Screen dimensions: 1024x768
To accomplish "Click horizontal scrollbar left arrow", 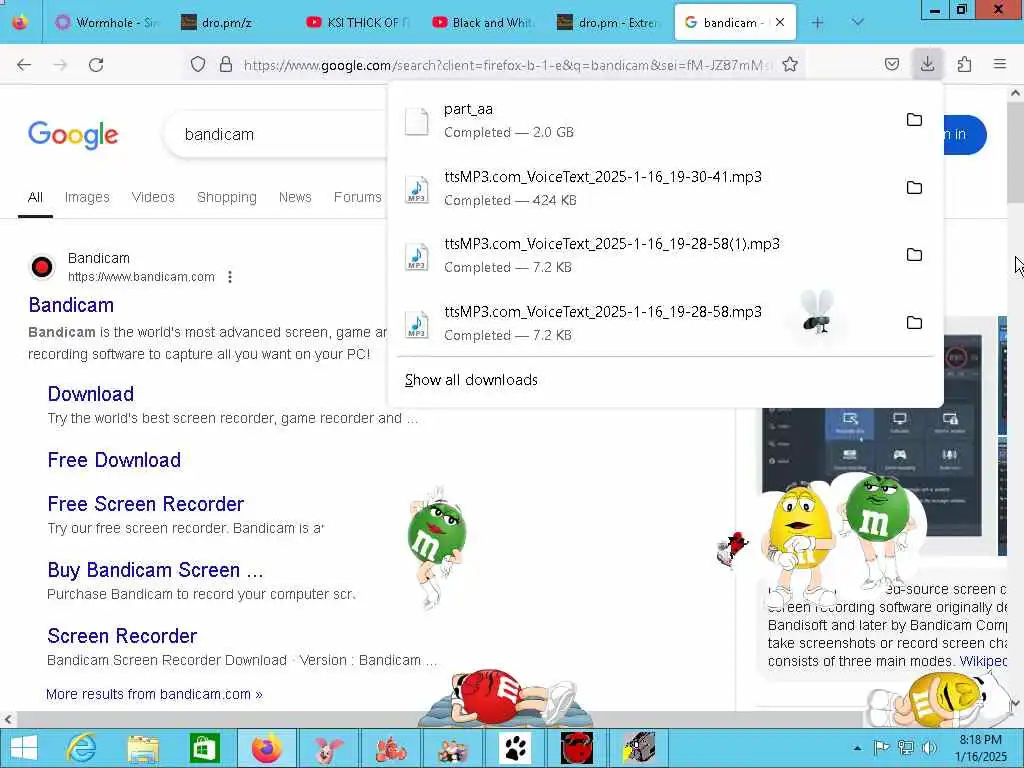I will tap(8, 720).
